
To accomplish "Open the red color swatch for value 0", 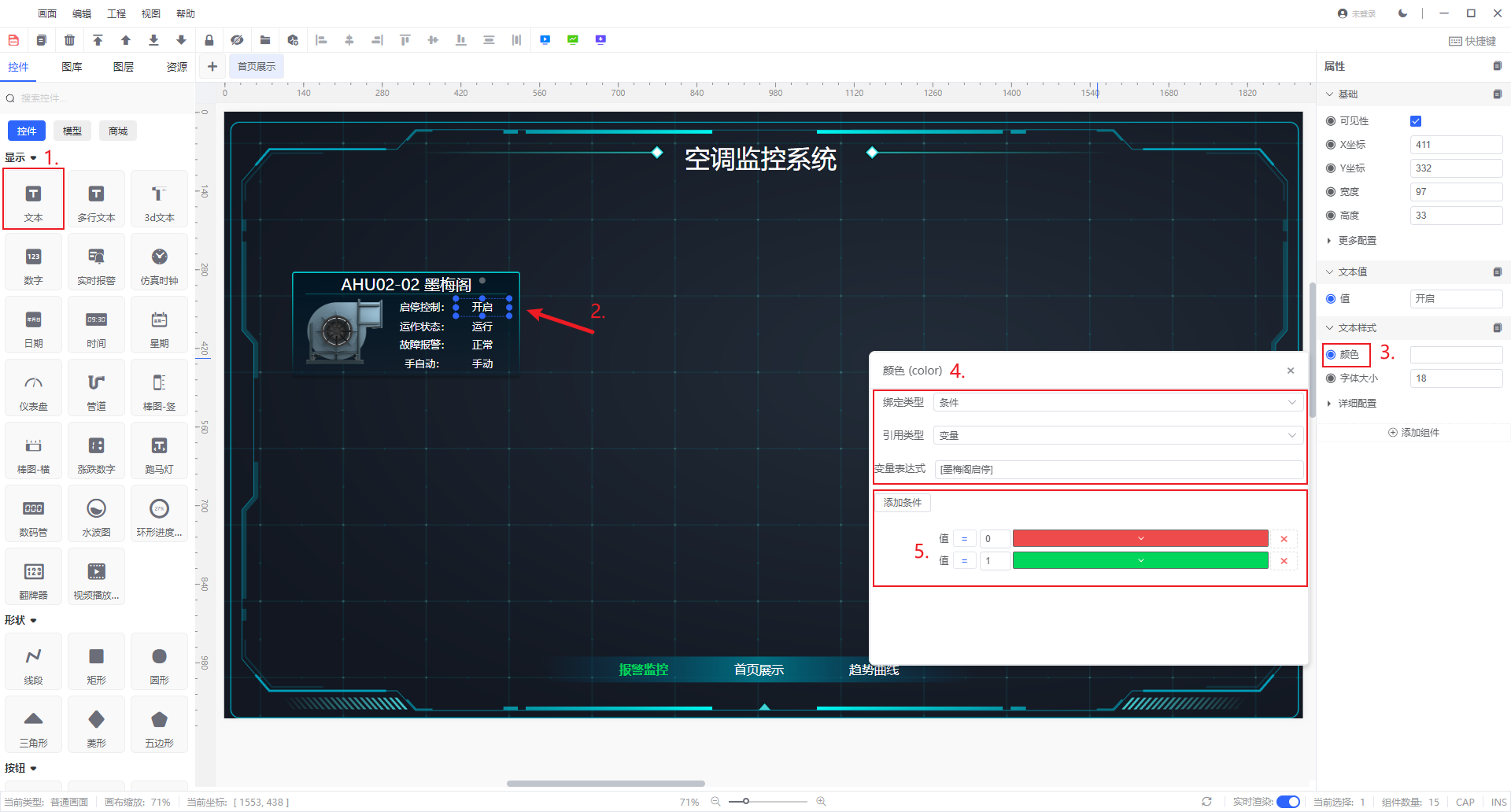I will point(1140,539).
